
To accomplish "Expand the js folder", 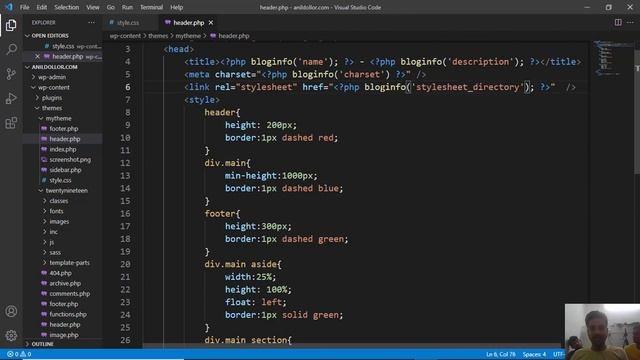I will 51,242.
